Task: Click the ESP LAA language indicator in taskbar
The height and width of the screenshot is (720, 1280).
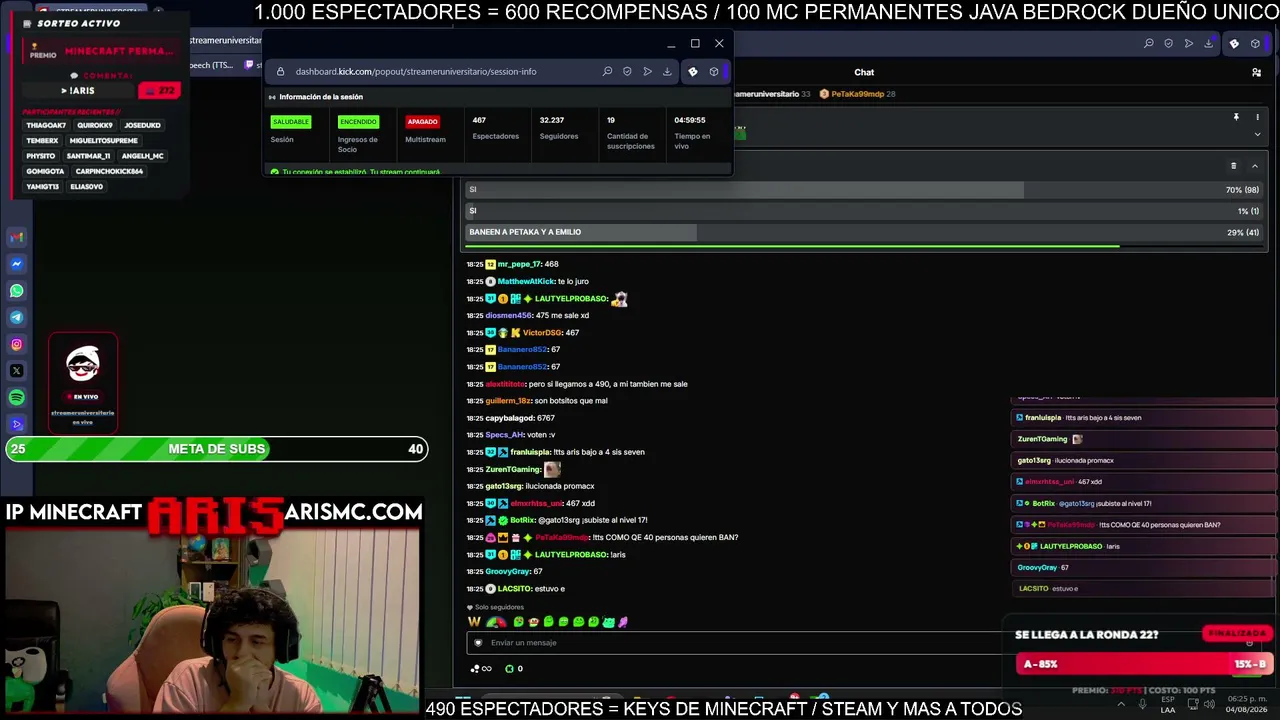Action: [x=1168, y=705]
